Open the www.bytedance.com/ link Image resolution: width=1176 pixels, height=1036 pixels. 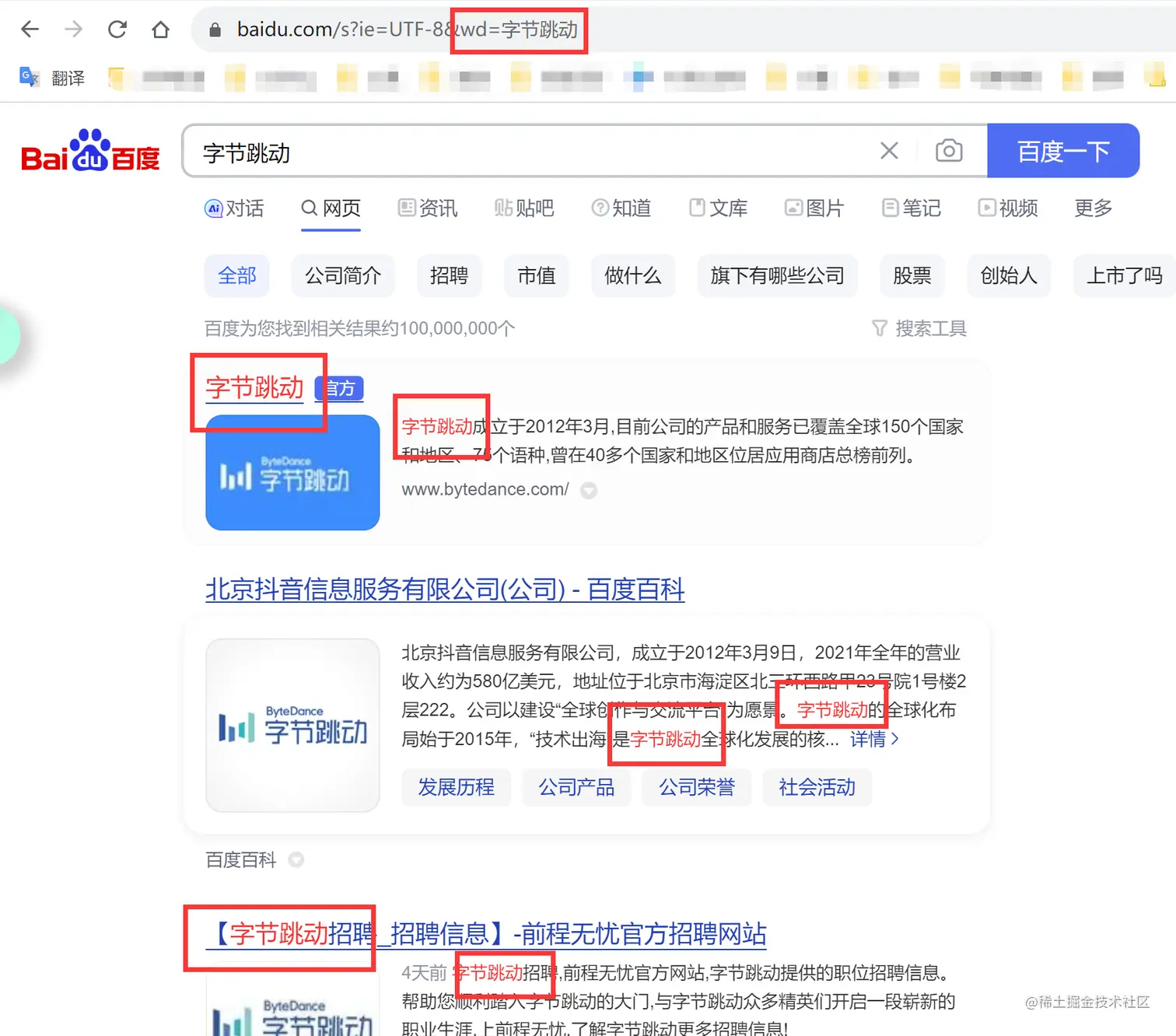[x=485, y=489]
